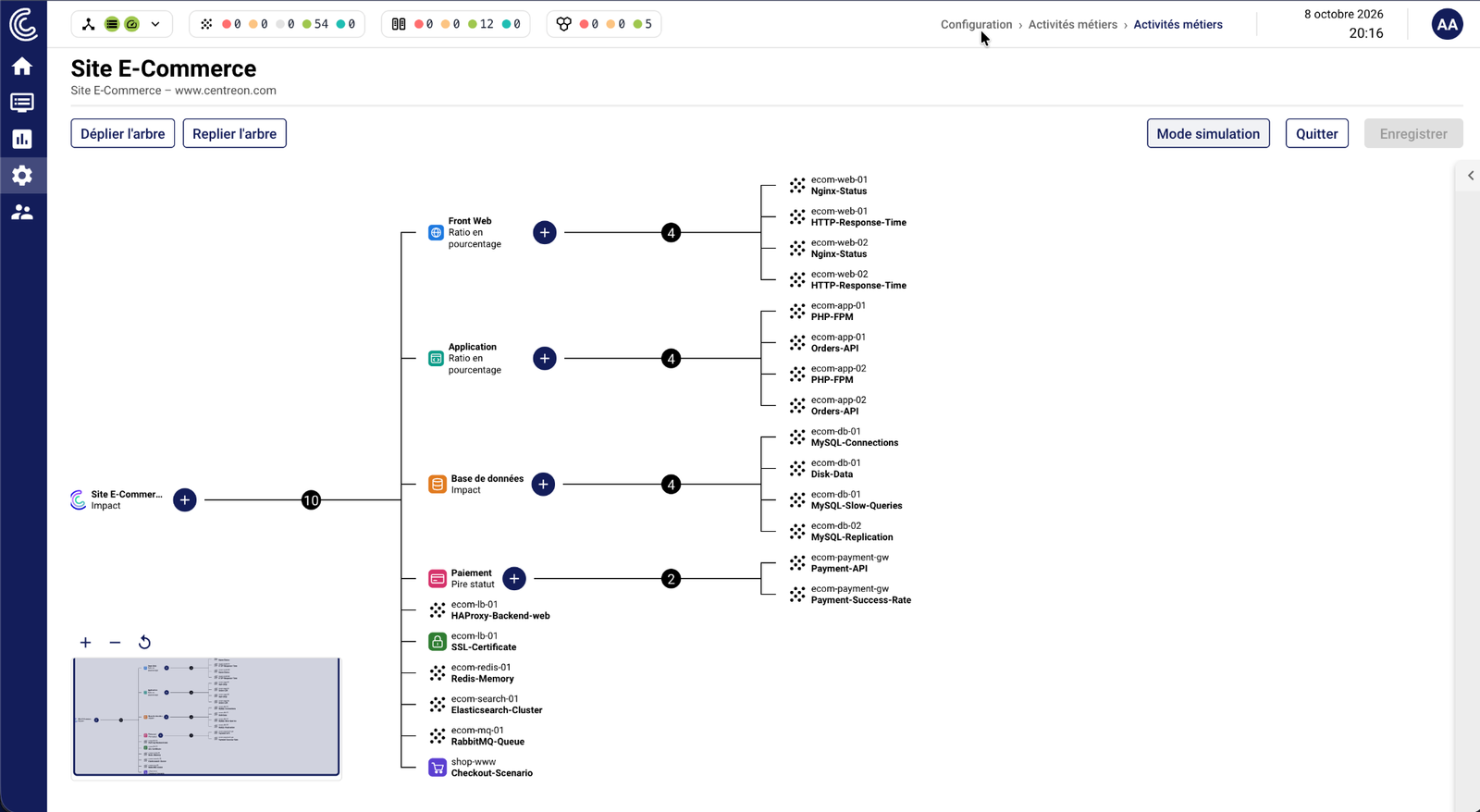Zoom in on the tree view
Image resolution: width=1480 pixels, height=812 pixels.
tap(85, 643)
